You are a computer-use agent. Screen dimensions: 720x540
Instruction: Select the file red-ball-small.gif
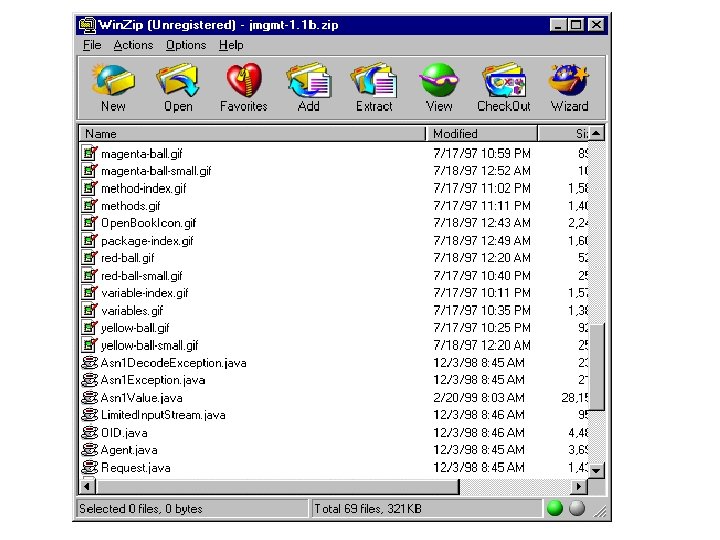point(141,276)
